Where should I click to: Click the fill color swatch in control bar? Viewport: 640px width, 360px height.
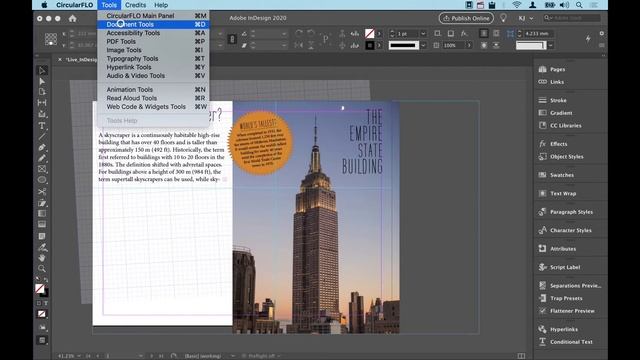pyautogui.click(x=369, y=33)
